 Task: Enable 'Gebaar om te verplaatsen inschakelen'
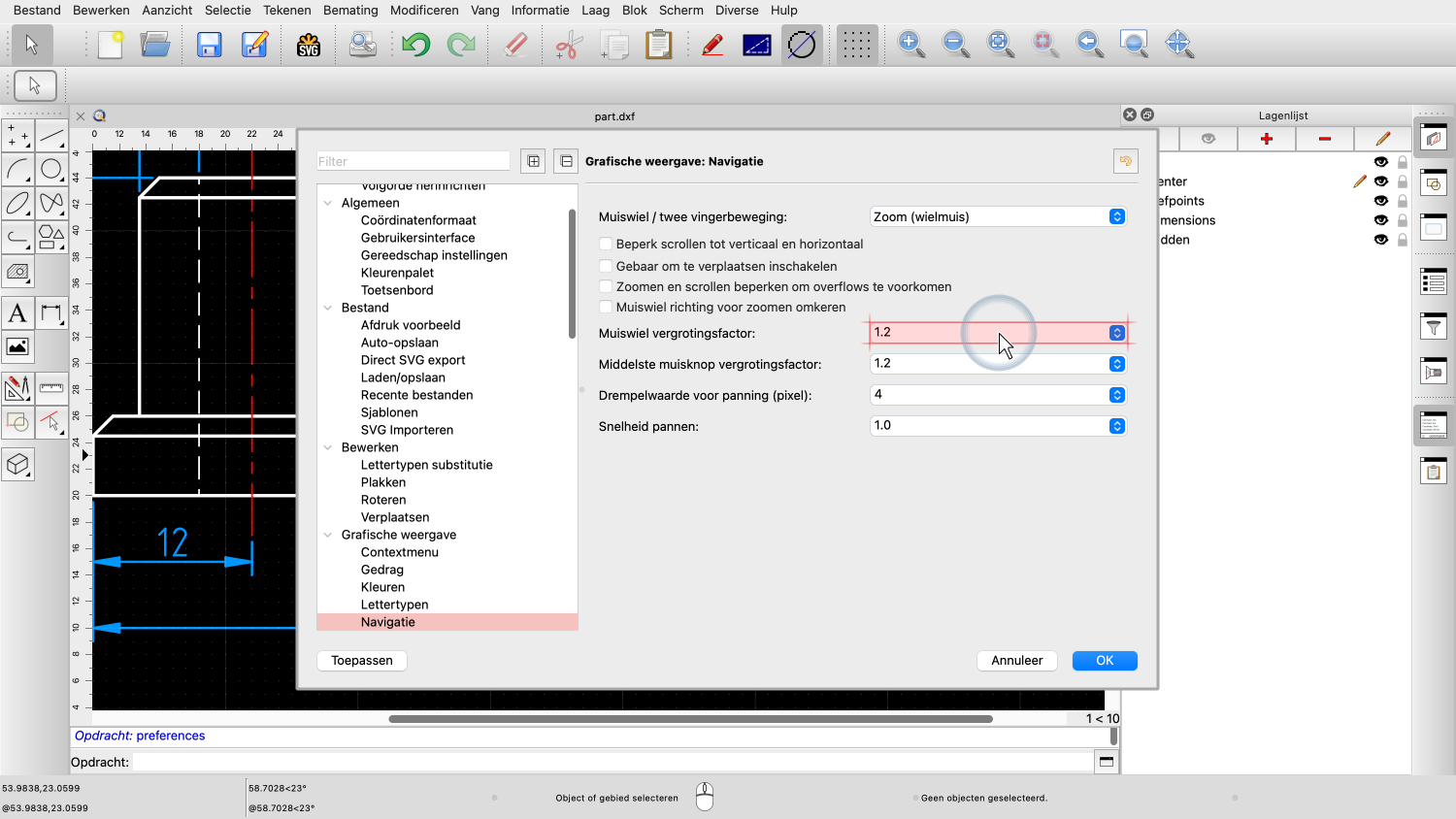point(606,266)
